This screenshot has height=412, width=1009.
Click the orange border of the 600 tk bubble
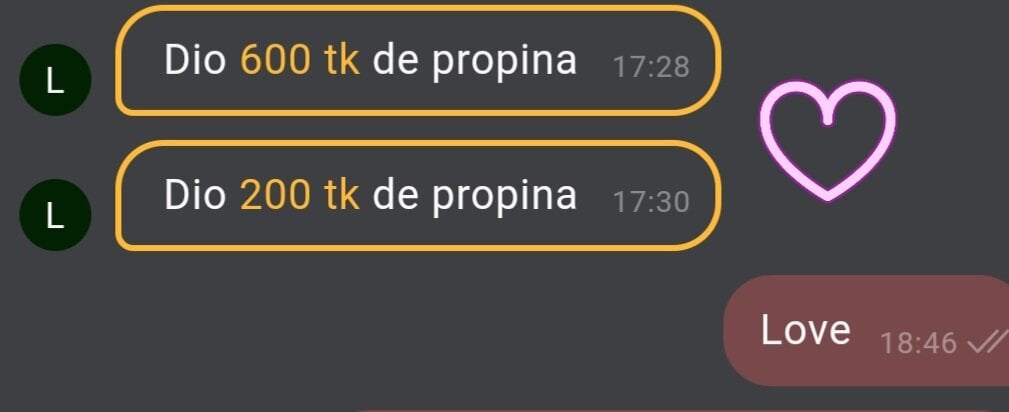coord(418,8)
